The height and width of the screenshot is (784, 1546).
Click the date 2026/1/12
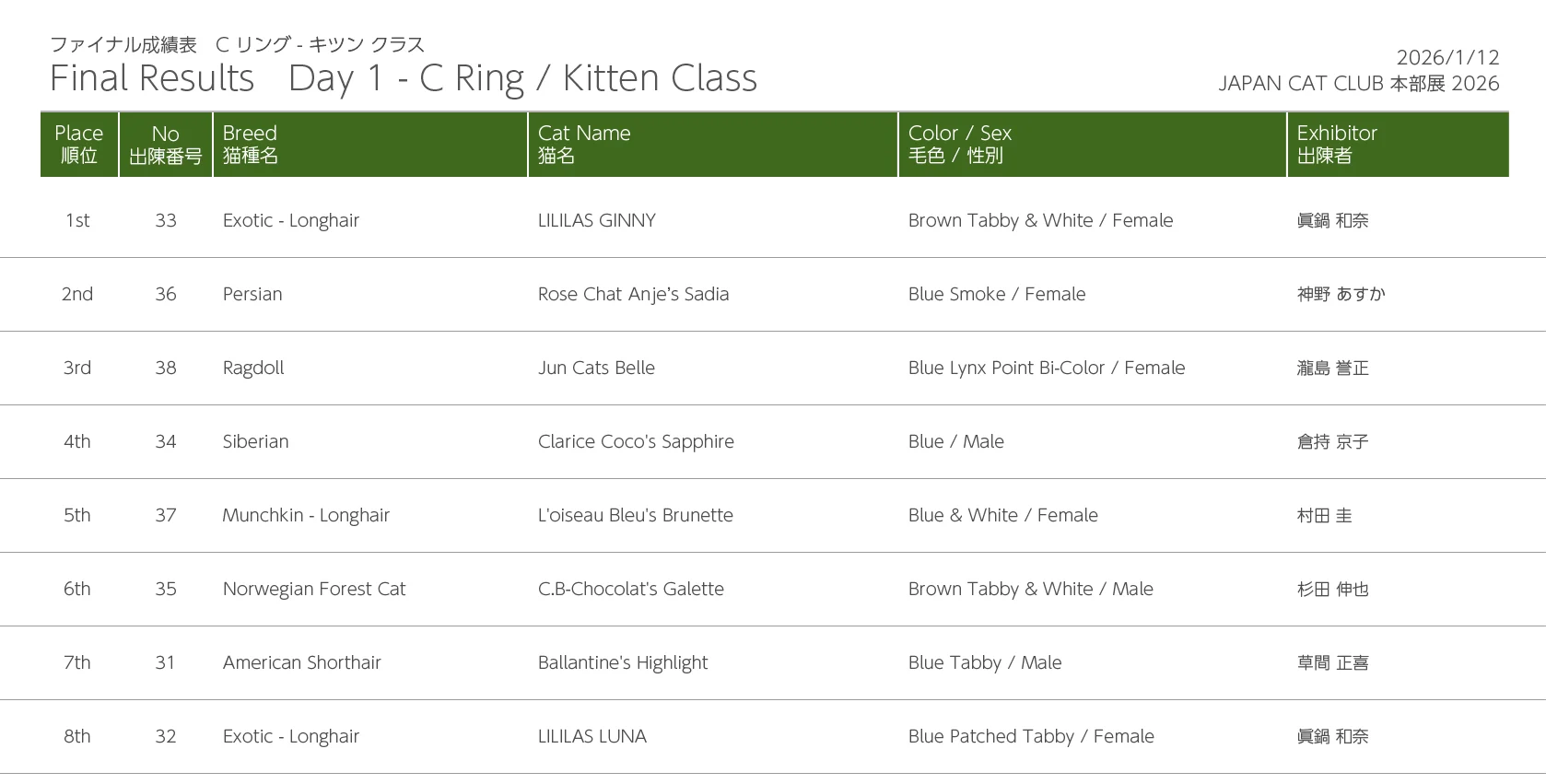tap(1447, 57)
